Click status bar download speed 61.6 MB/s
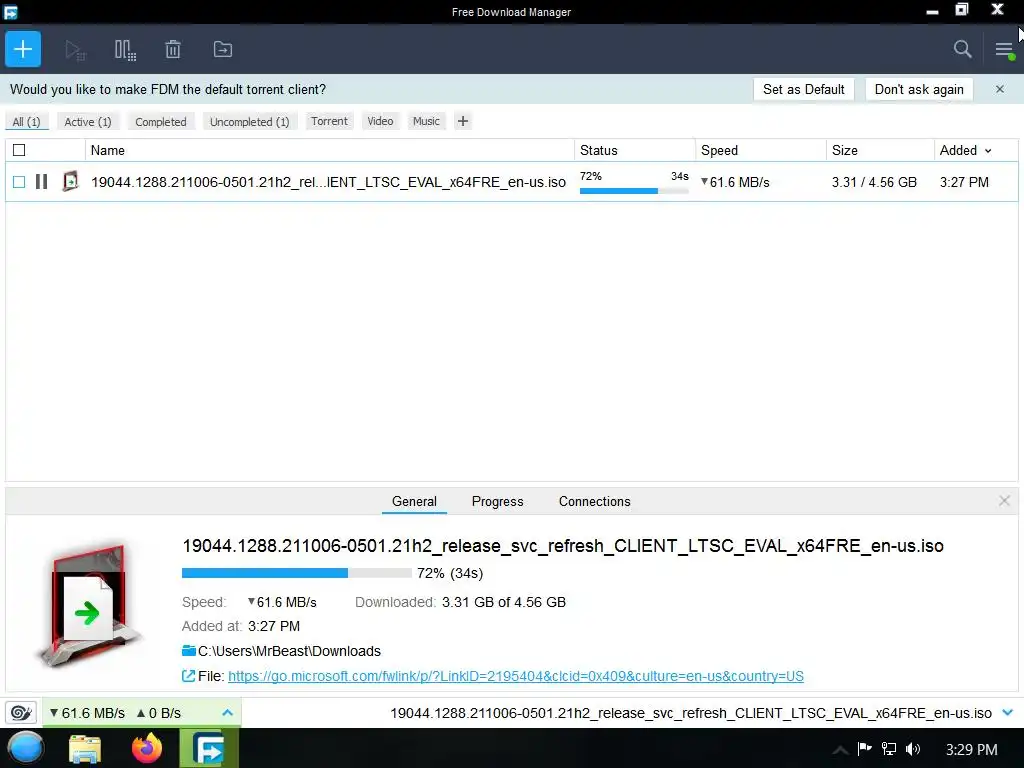 point(88,712)
